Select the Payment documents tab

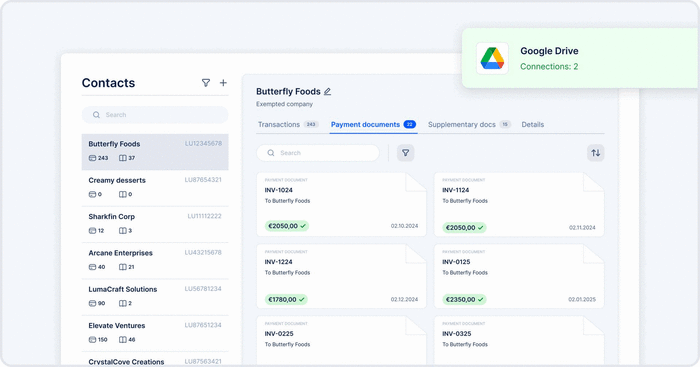373,125
